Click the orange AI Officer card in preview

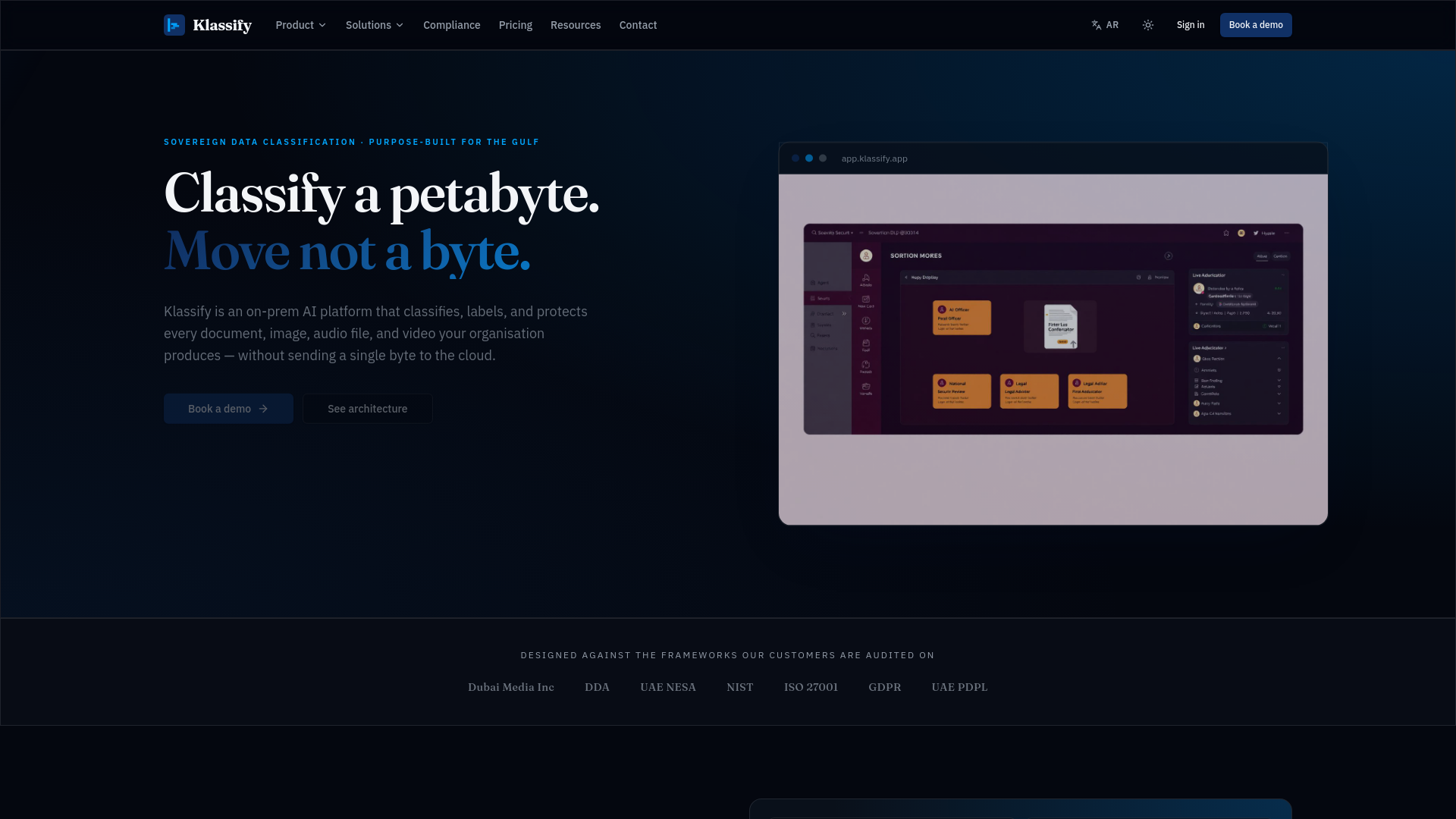click(962, 318)
